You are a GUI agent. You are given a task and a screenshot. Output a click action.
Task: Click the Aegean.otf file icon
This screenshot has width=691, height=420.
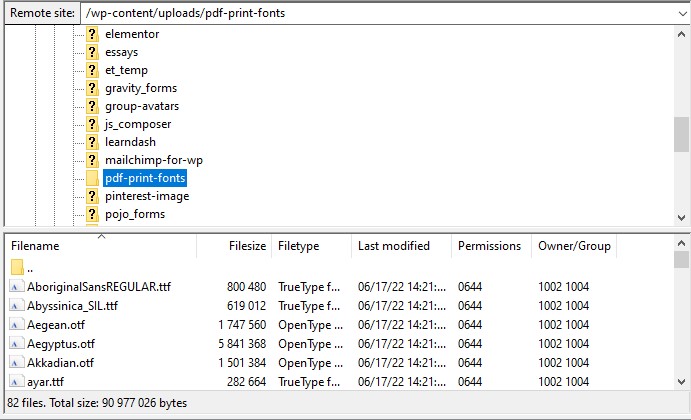[16, 325]
